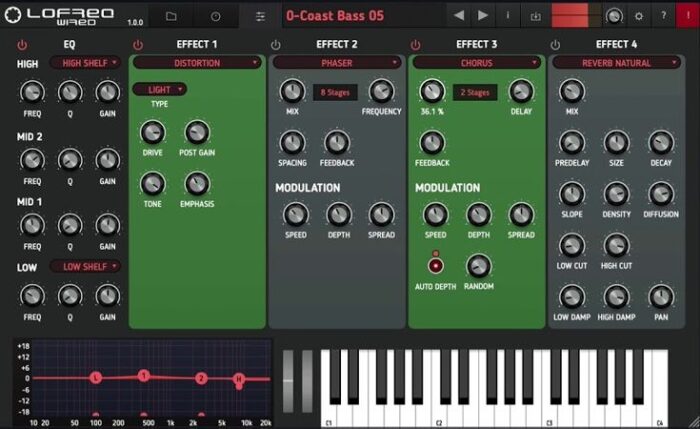Open the preset folder browser icon

tap(171, 16)
